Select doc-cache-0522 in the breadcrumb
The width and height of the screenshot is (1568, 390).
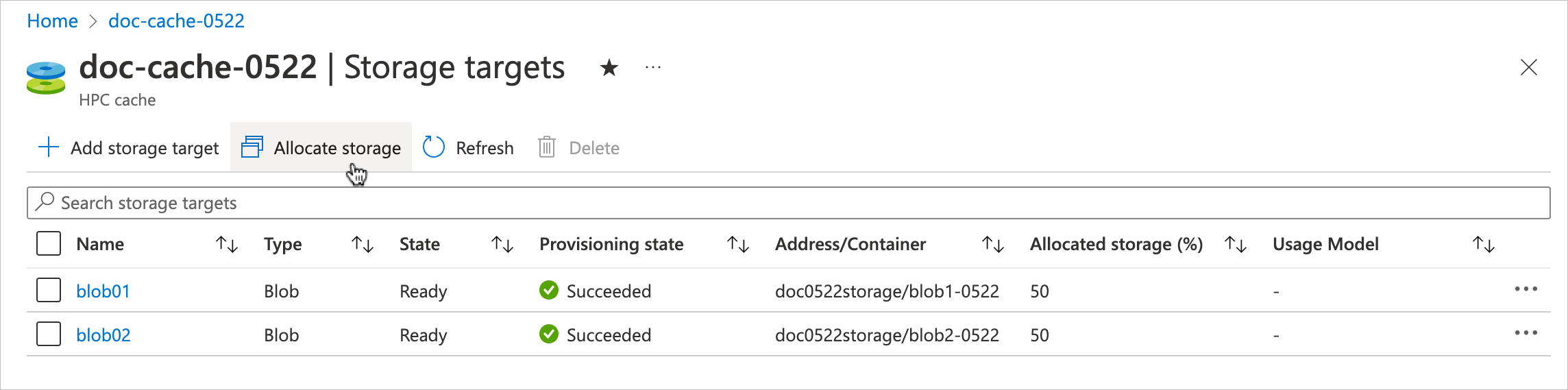click(x=176, y=21)
